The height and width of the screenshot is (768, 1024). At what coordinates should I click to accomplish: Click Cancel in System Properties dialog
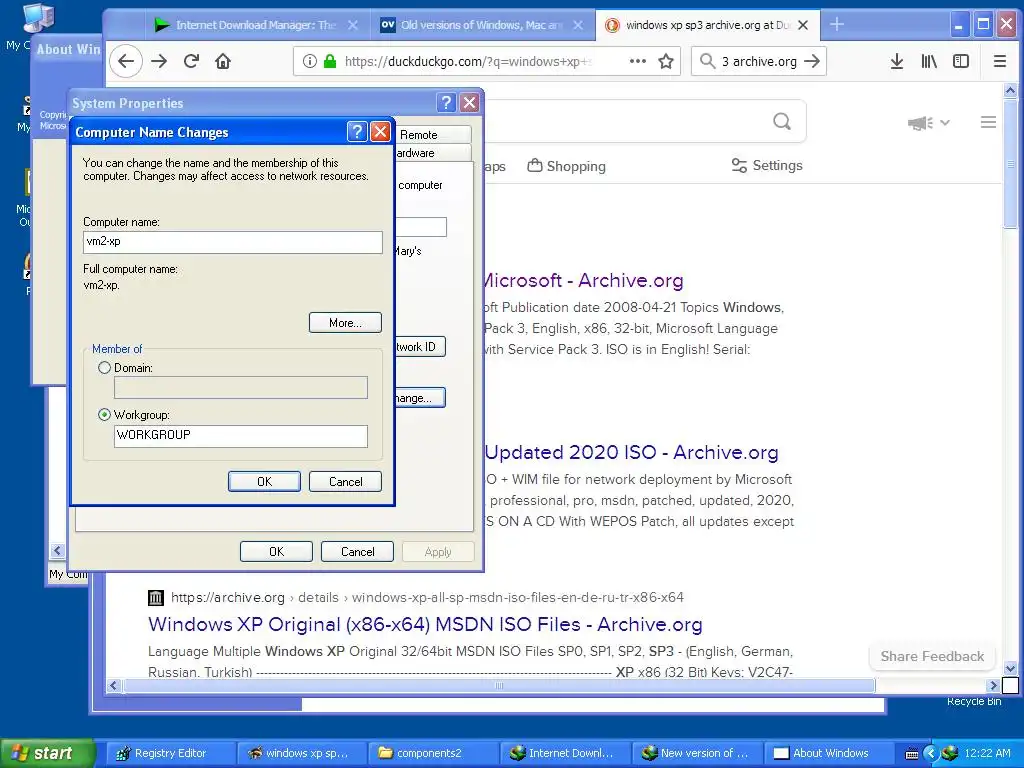click(x=357, y=551)
